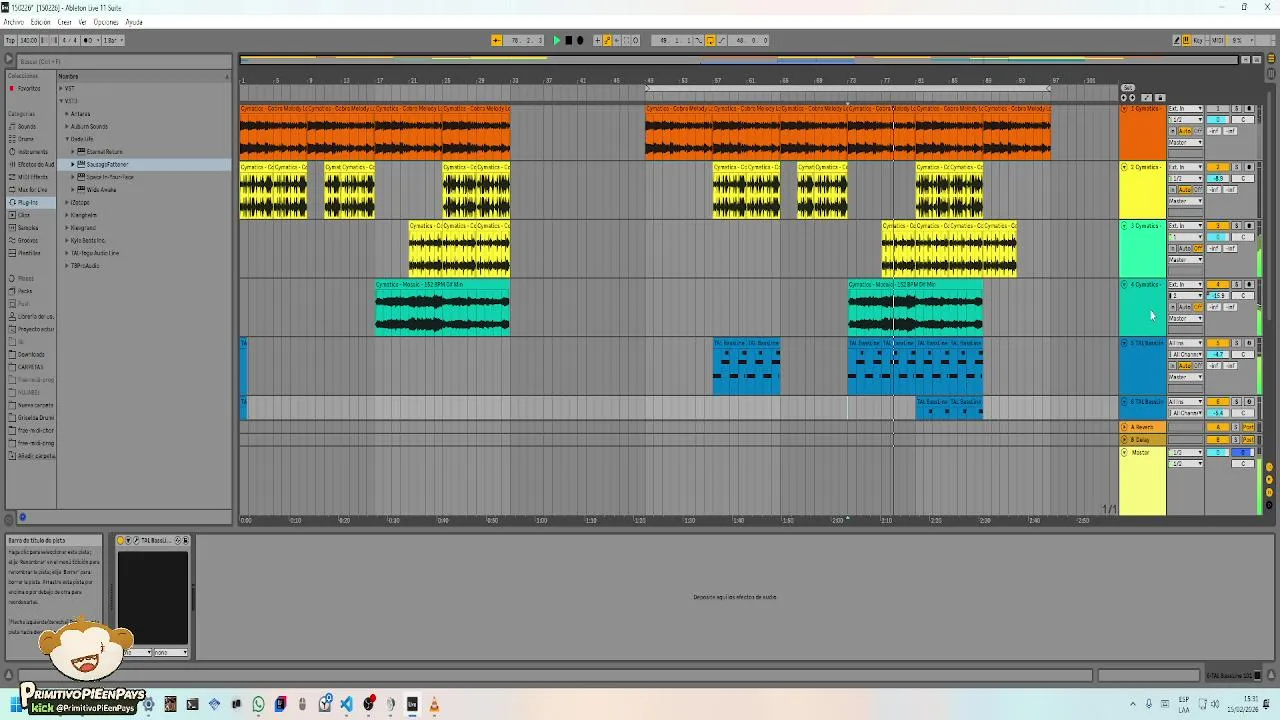Expand the VST folder in the browser
This screenshot has width=1280, height=720.
point(61,88)
